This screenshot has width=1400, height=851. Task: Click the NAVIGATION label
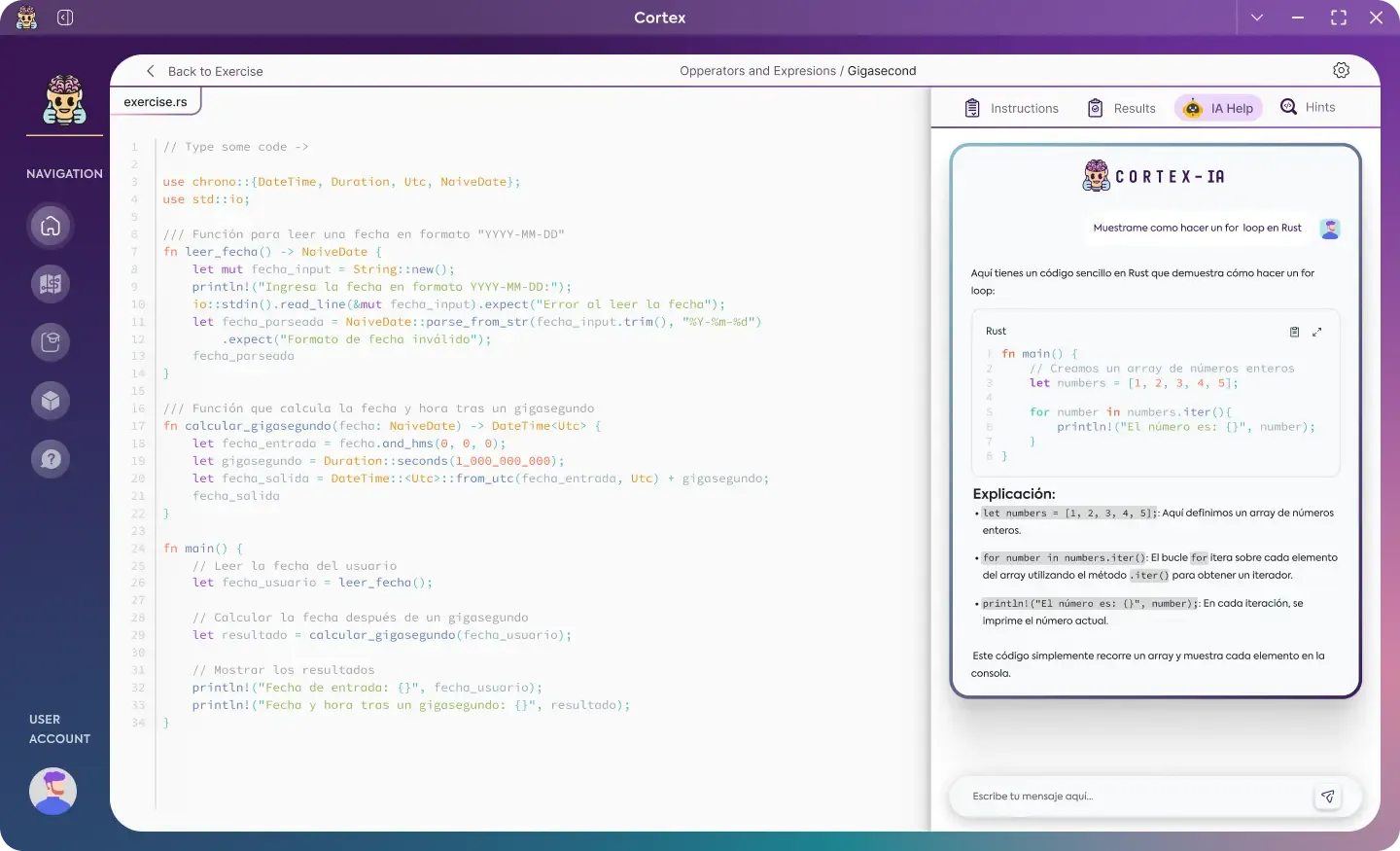click(x=64, y=174)
